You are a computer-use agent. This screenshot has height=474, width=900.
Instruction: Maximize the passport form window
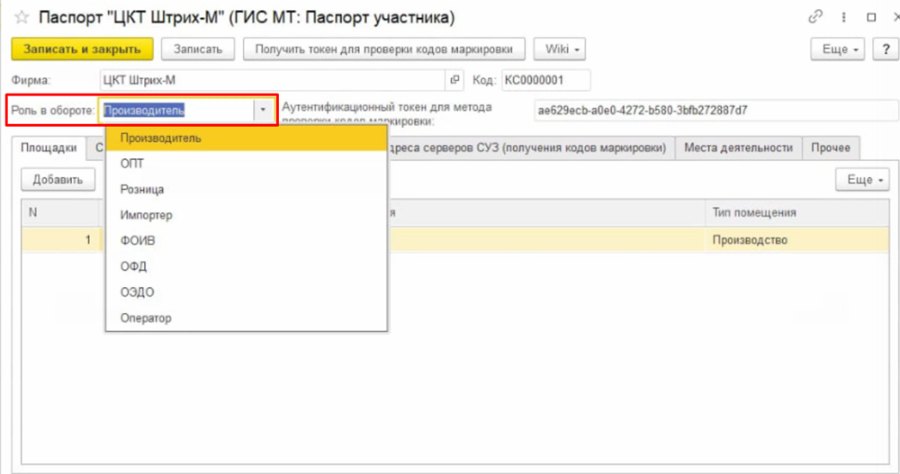point(871,17)
